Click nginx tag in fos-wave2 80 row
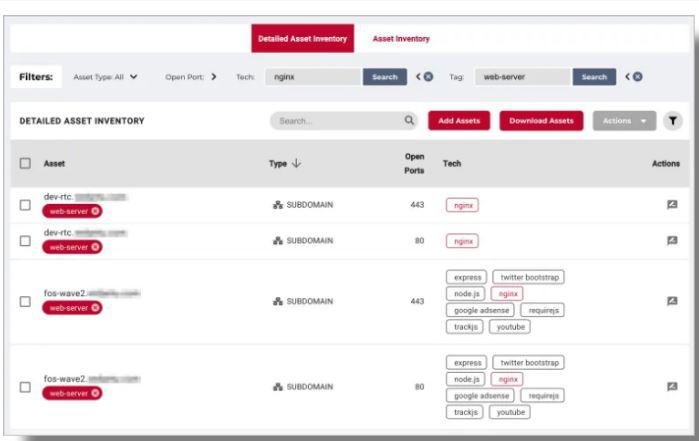 tap(507, 379)
